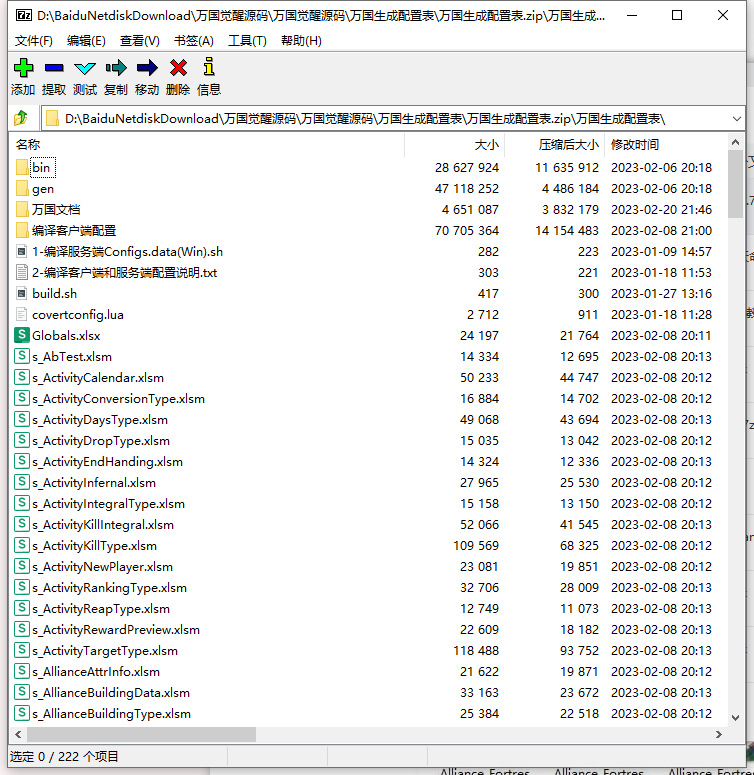754x775 pixels.
Task: Select the Globals.xlsx file
Action: pyautogui.click(x=66, y=336)
